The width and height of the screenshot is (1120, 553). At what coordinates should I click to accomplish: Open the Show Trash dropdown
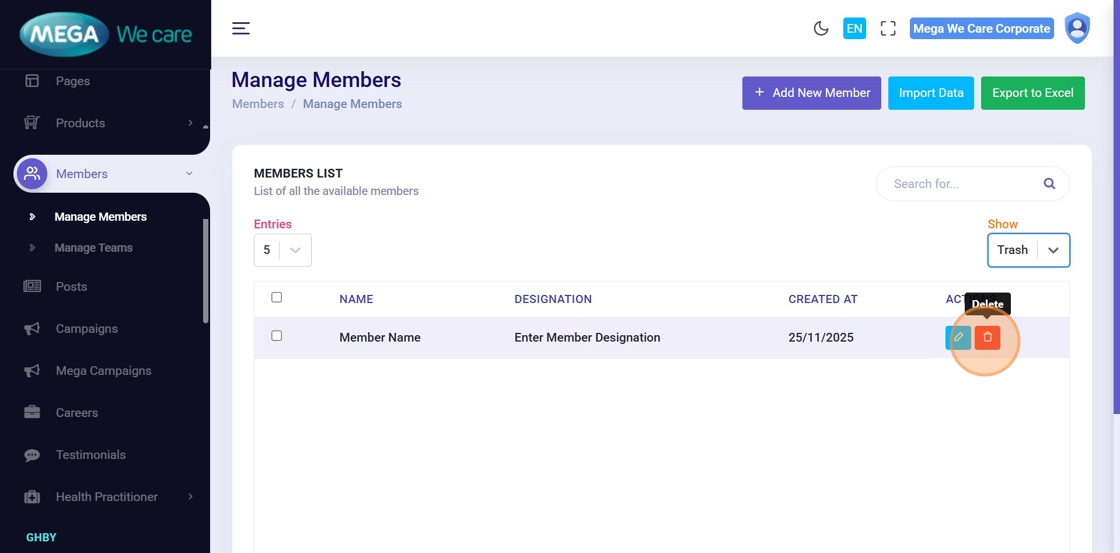click(x=1028, y=250)
